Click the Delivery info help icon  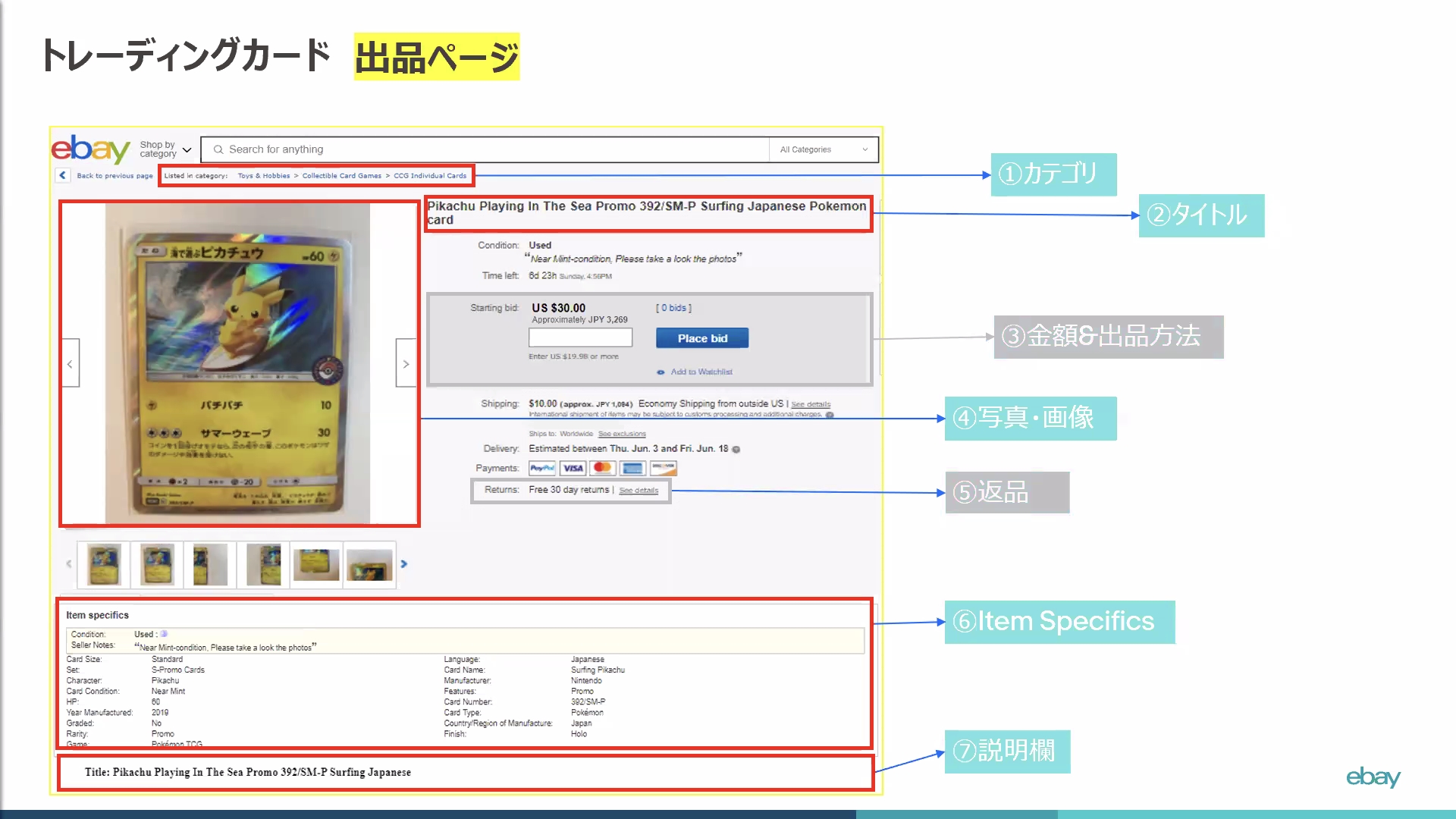736,450
